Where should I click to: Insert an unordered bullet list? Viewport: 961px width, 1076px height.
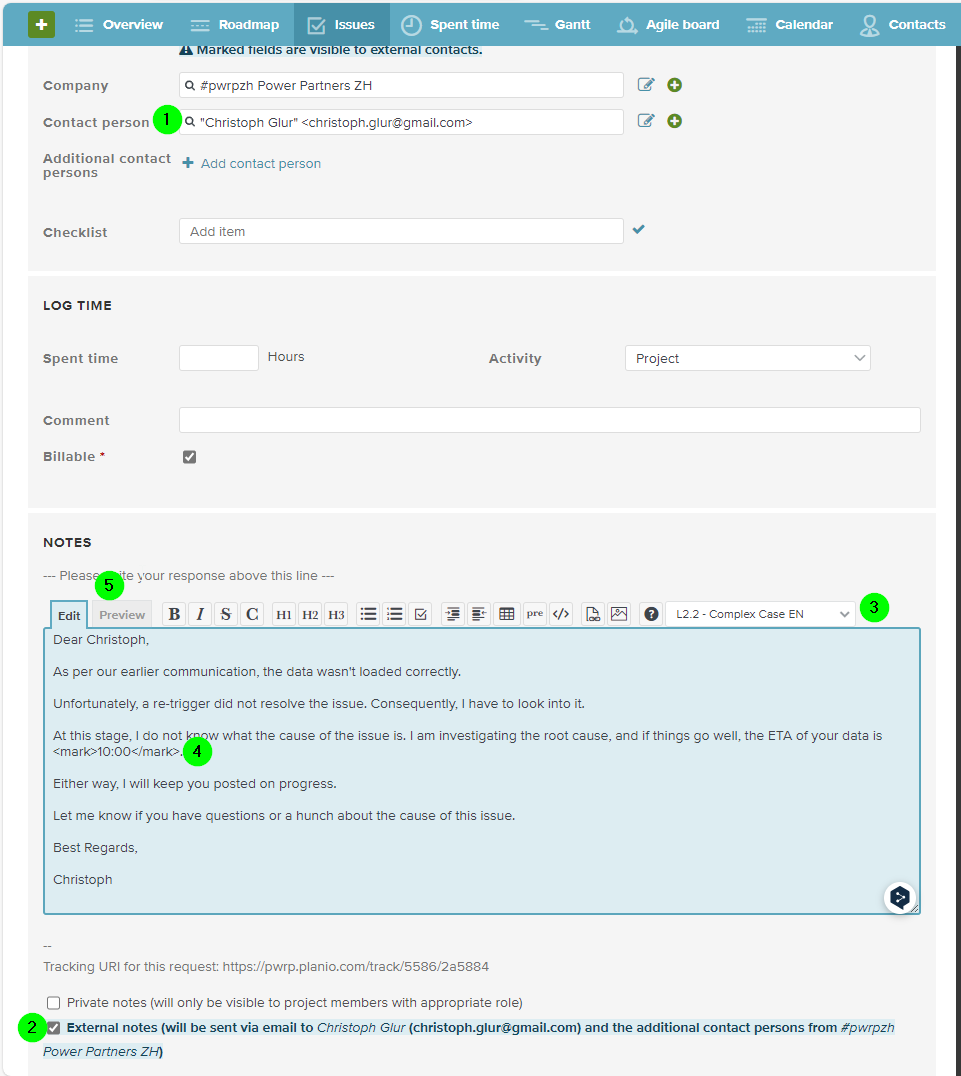[x=369, y=614]
